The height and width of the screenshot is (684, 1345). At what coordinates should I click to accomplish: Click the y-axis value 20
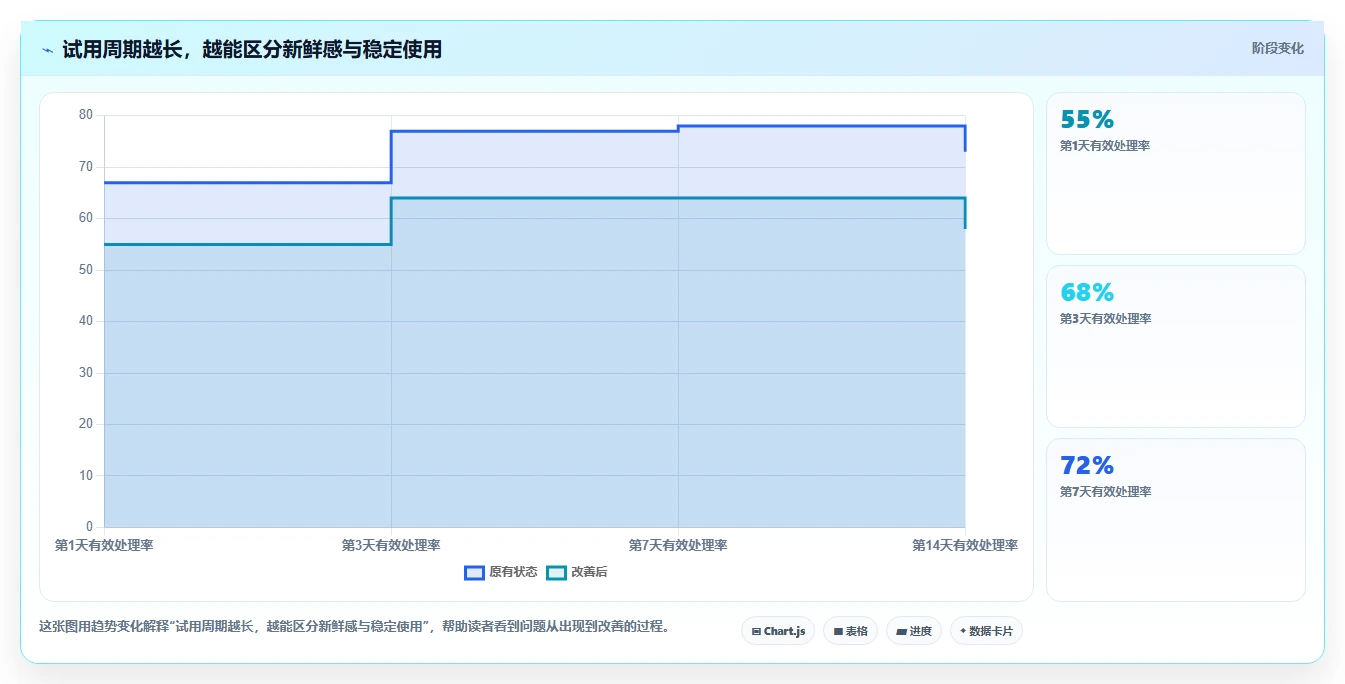point(86,424)
